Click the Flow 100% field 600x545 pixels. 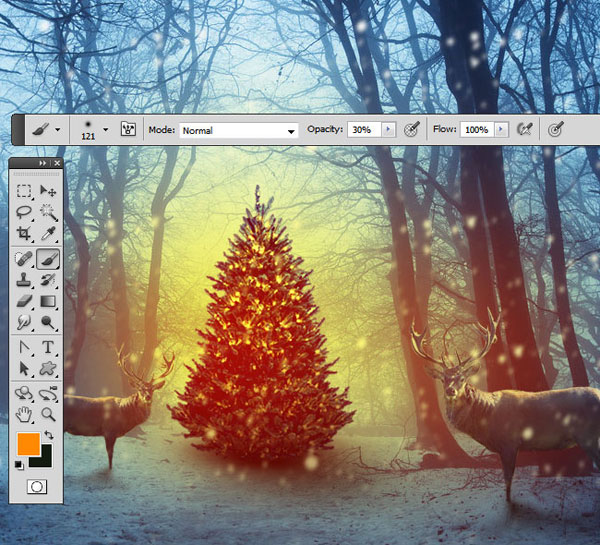point(477,130)
